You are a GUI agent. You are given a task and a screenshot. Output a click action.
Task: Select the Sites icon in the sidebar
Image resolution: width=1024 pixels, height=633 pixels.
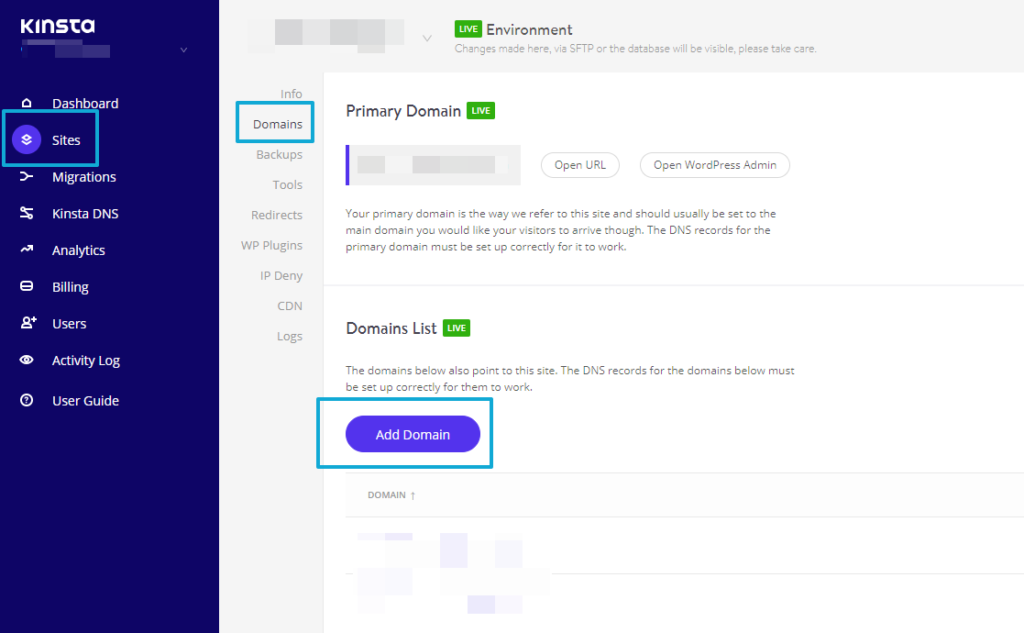coord(29,140)
